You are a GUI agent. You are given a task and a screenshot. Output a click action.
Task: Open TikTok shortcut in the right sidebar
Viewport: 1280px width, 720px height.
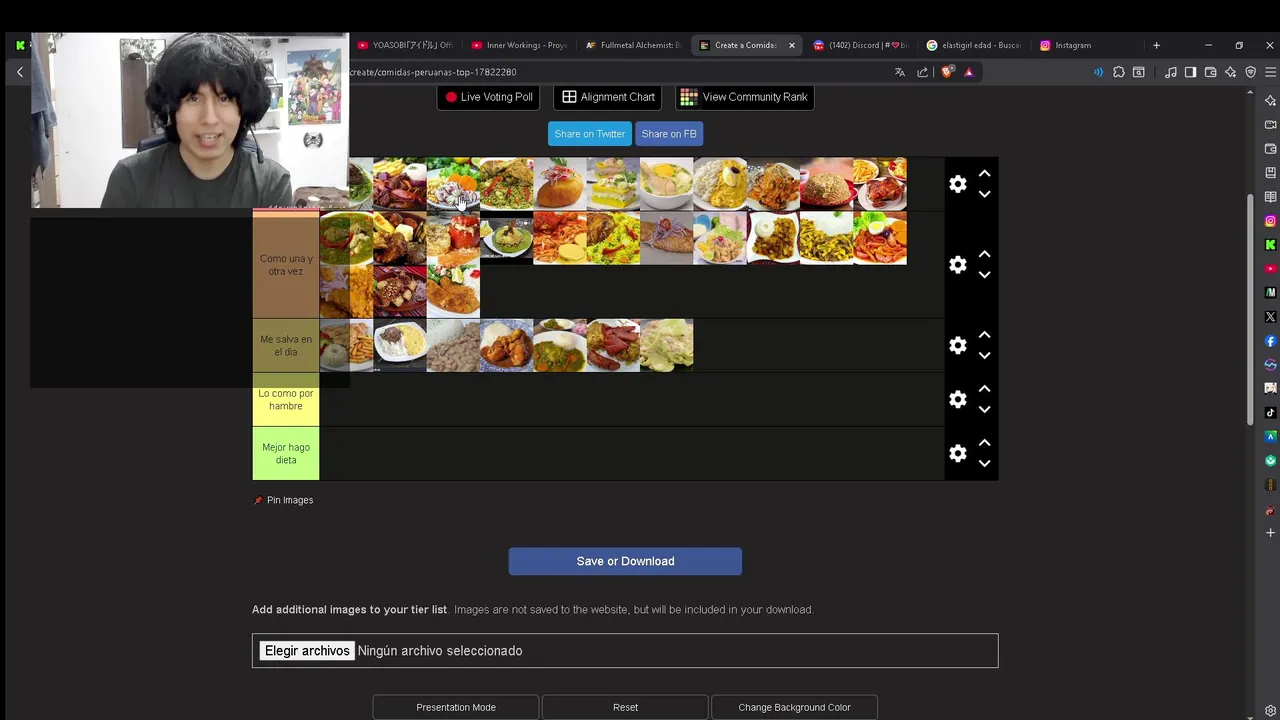tap(1270, 413)
